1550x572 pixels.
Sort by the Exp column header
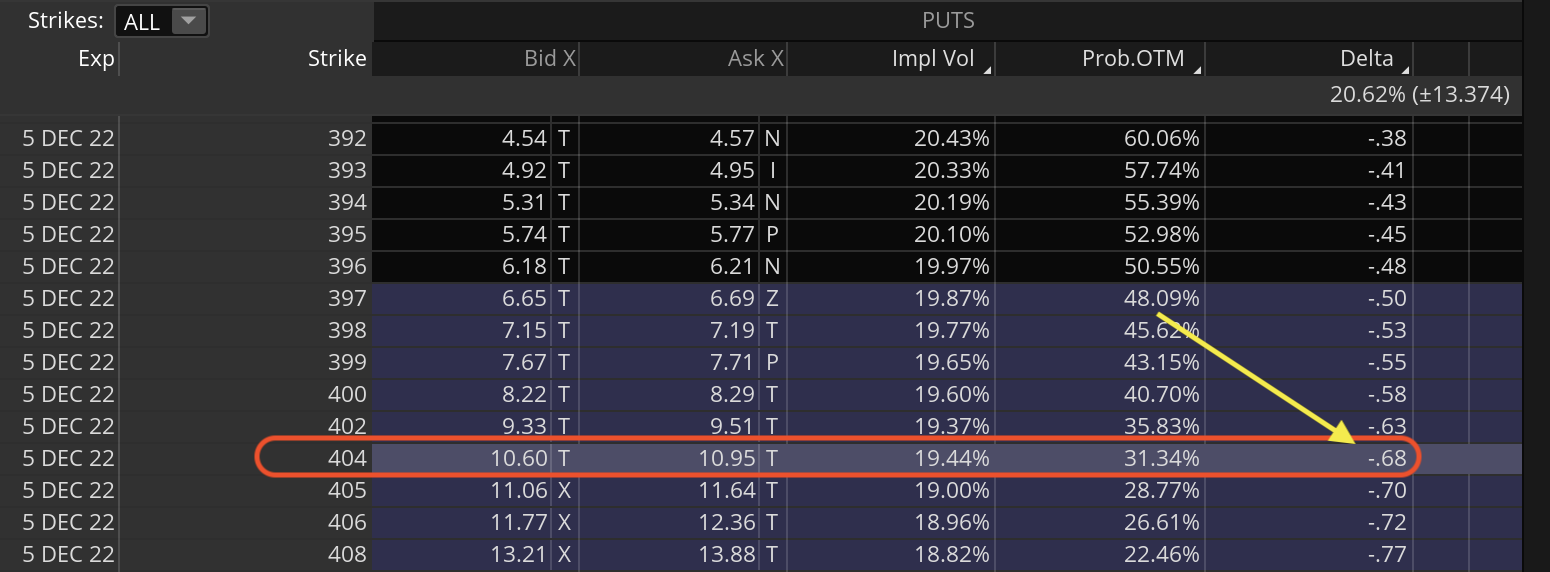coord(97,59)
